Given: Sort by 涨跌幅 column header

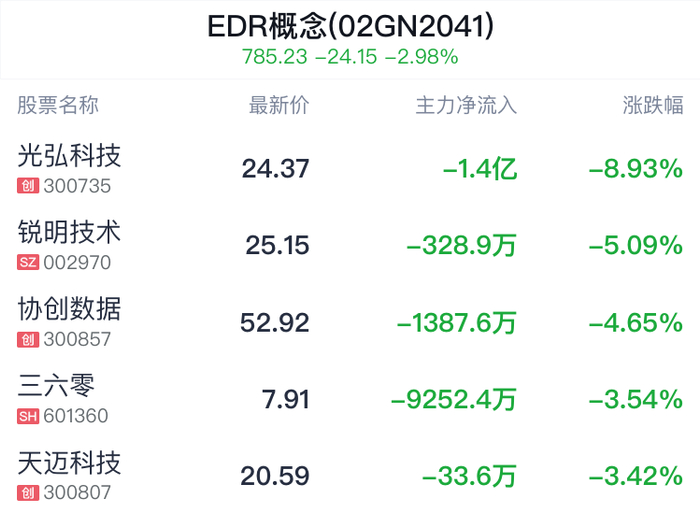Looking at the screenshot, I should point(653,106).
